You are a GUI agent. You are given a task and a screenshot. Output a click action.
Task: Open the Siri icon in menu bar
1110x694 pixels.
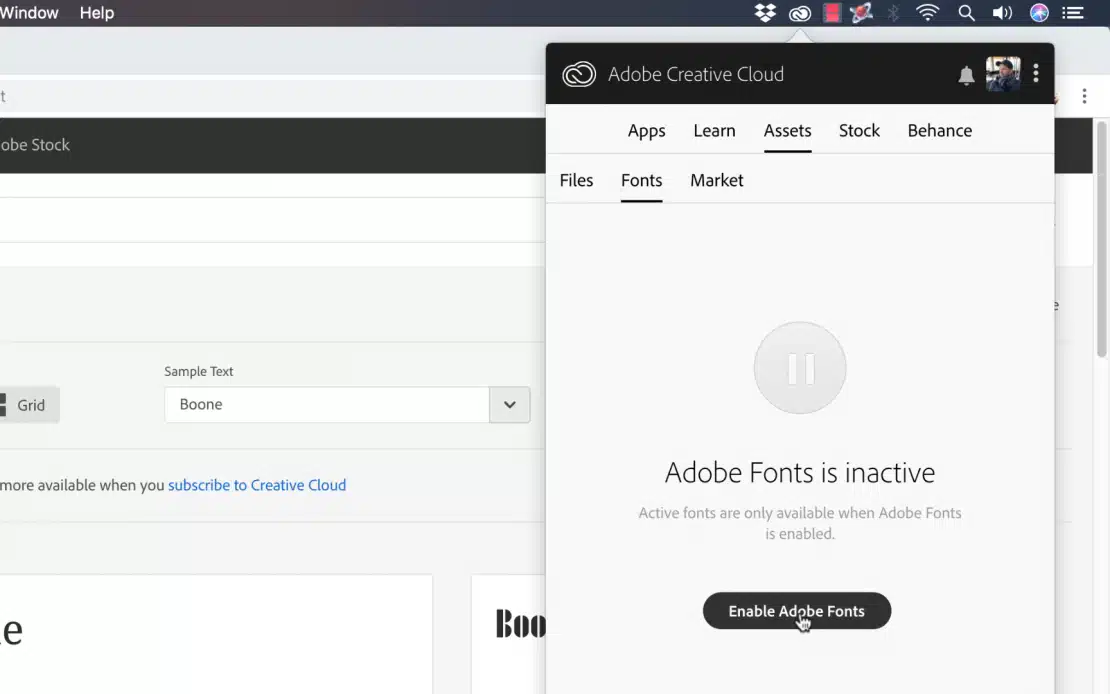point(1039,13)
